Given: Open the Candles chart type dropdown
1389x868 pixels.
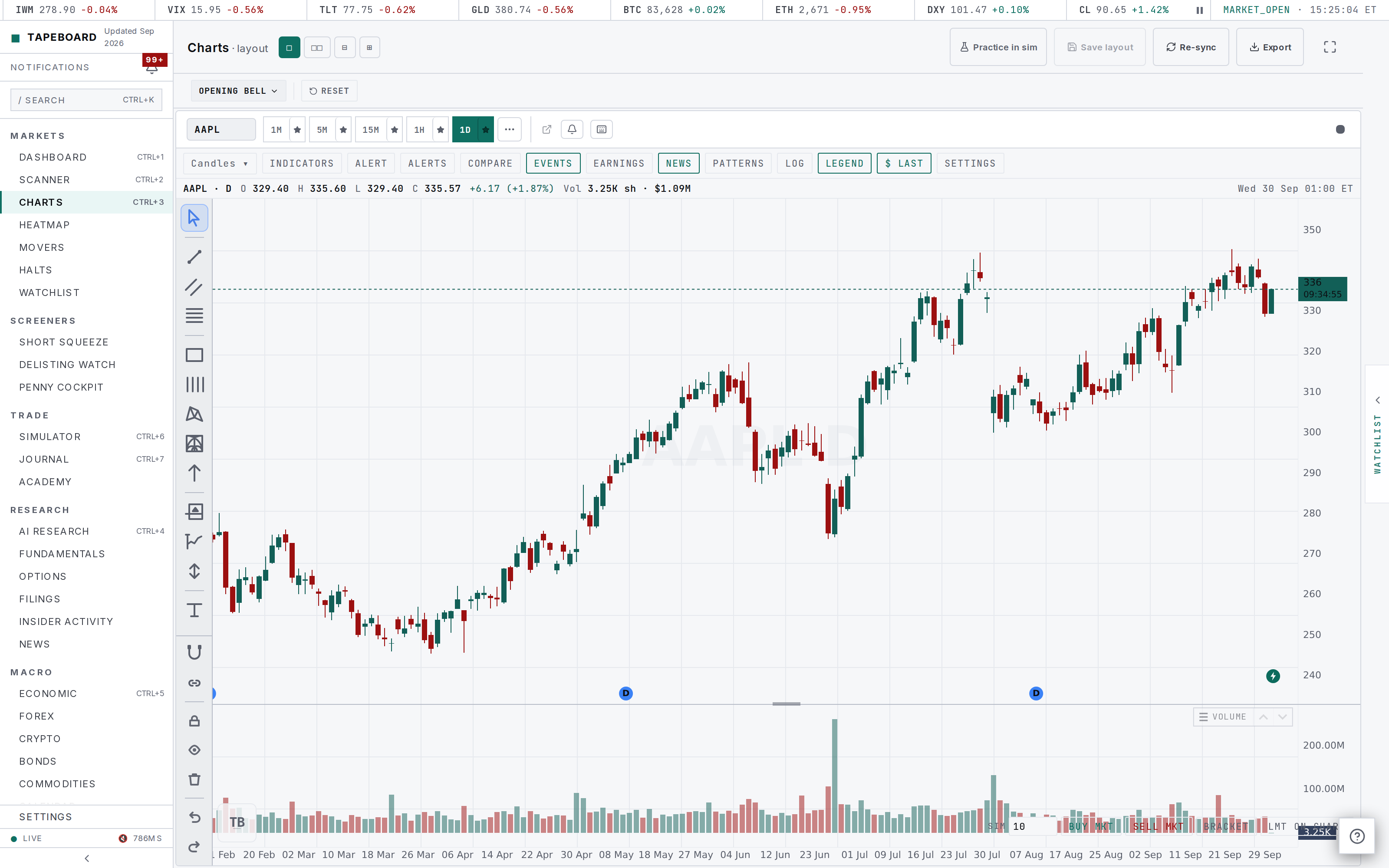Looking at the screenshot, I should (x=219, y=164).
